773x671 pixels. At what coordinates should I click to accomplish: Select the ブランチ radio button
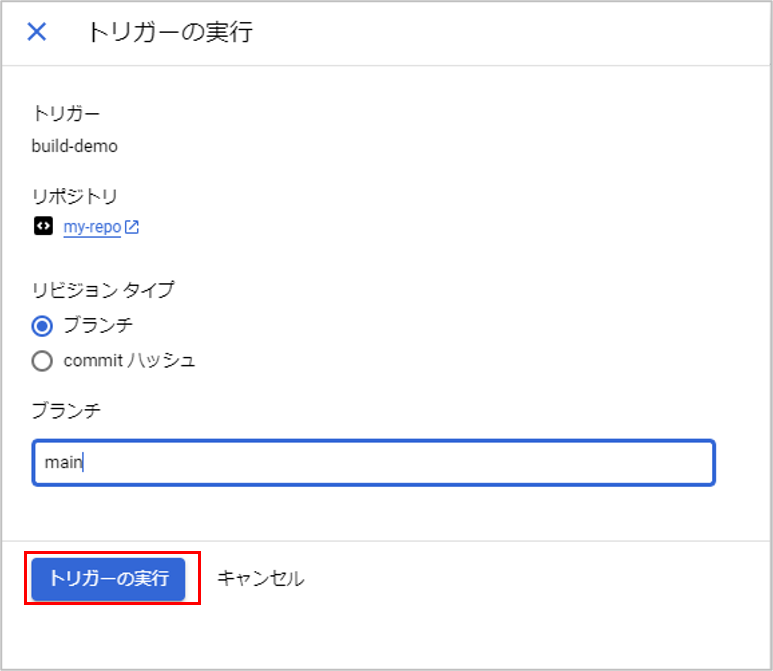tap(42, 326)
